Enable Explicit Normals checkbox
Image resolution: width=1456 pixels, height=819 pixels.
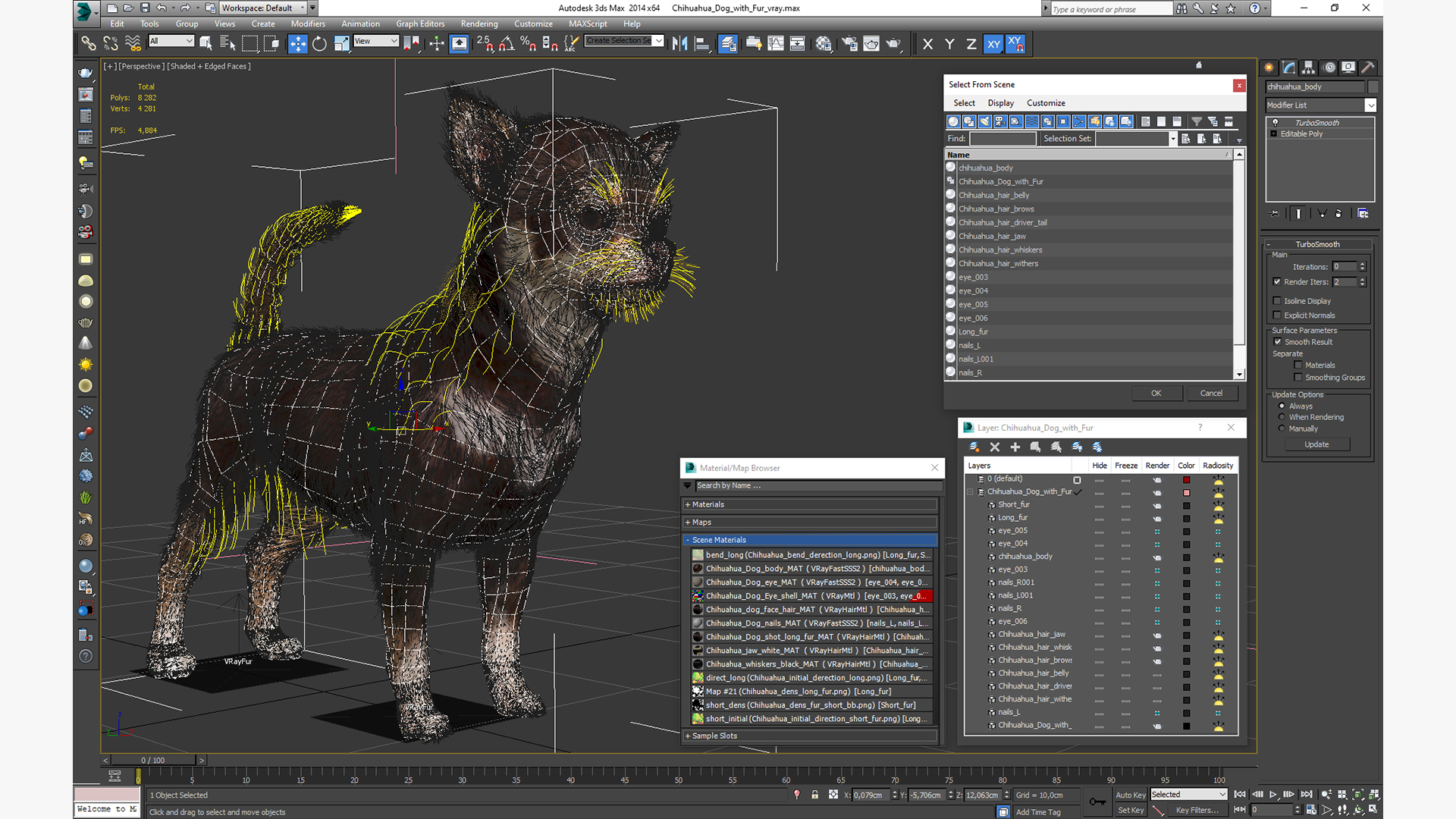tap(1277, 315)
